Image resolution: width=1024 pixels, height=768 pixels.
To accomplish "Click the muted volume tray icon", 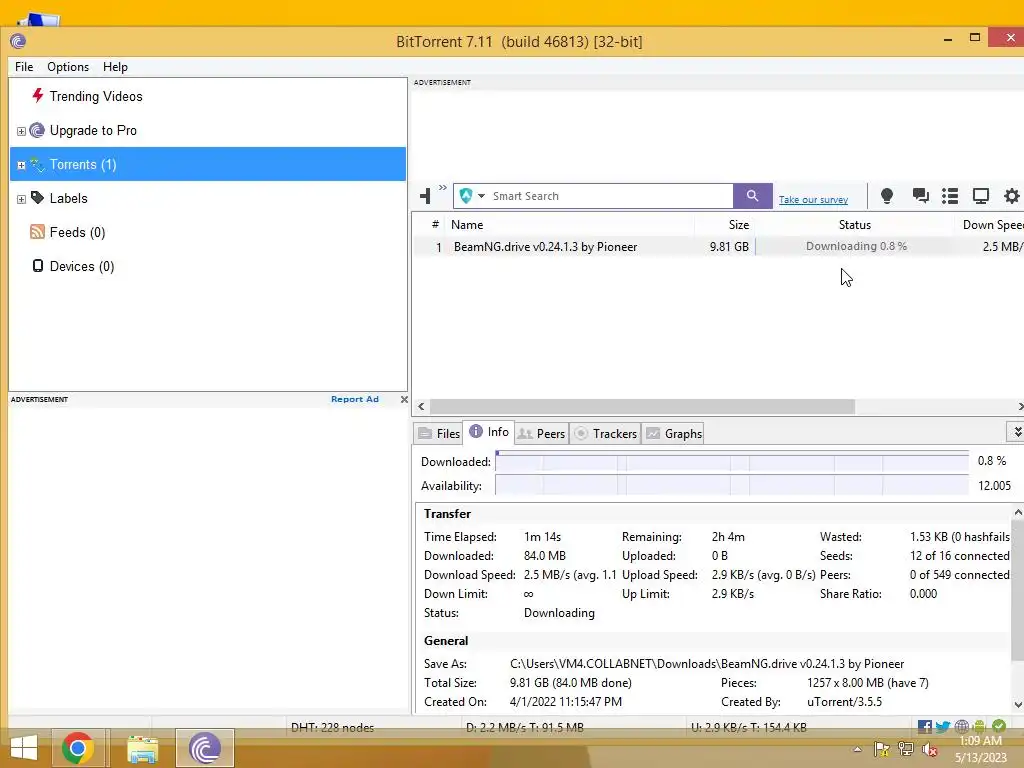I will 929,750.
